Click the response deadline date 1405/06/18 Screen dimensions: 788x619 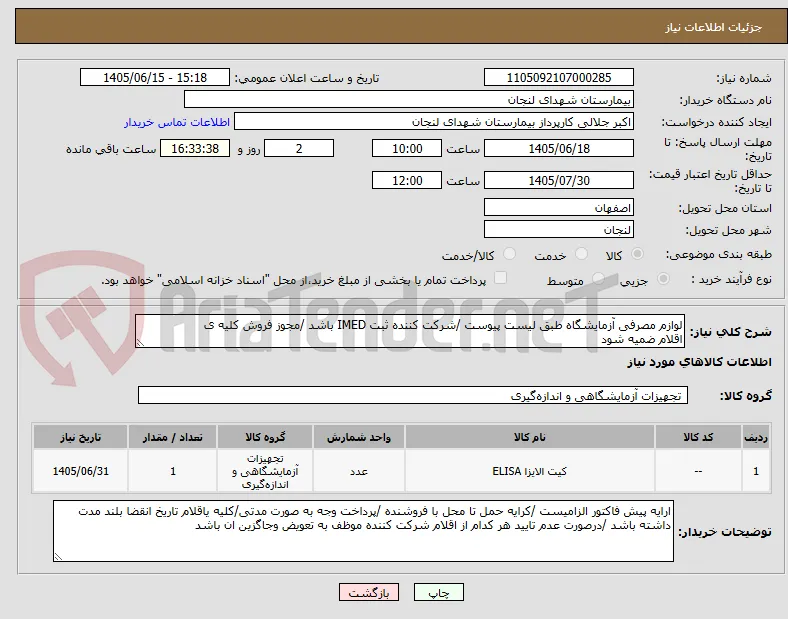(559, 148)
